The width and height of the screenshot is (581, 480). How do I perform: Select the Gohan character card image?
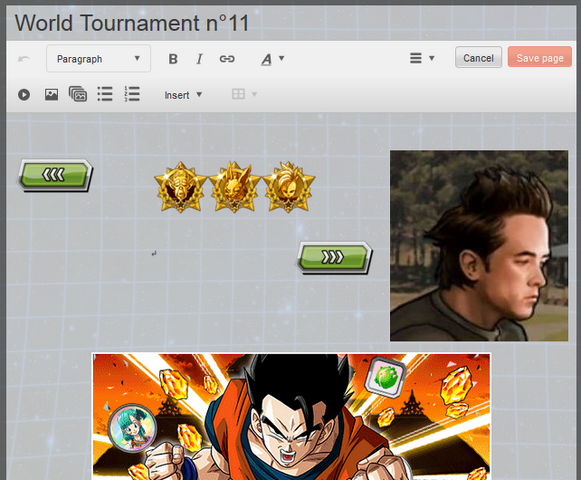coord(291,416)
